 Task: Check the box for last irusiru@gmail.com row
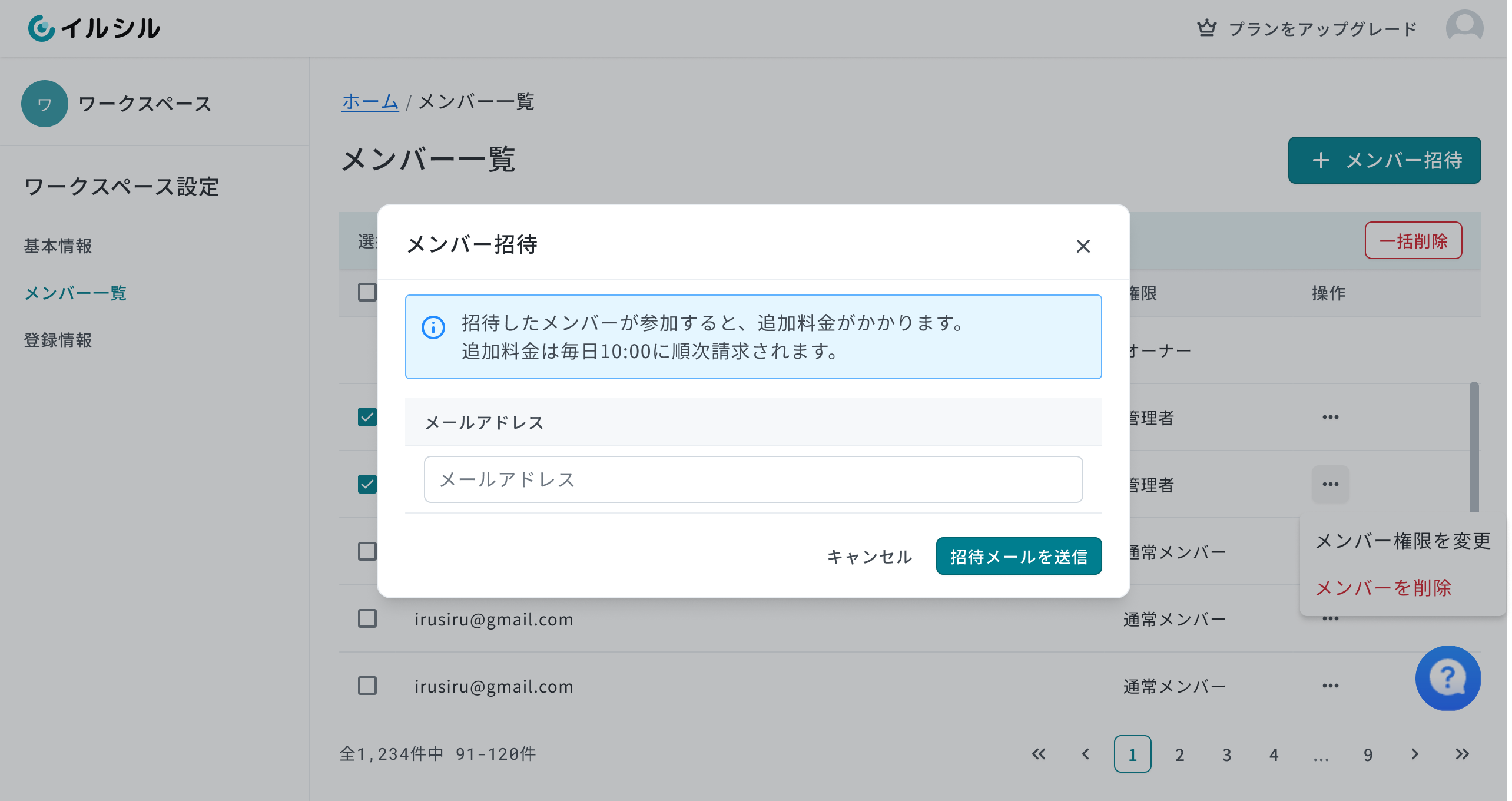367,686
